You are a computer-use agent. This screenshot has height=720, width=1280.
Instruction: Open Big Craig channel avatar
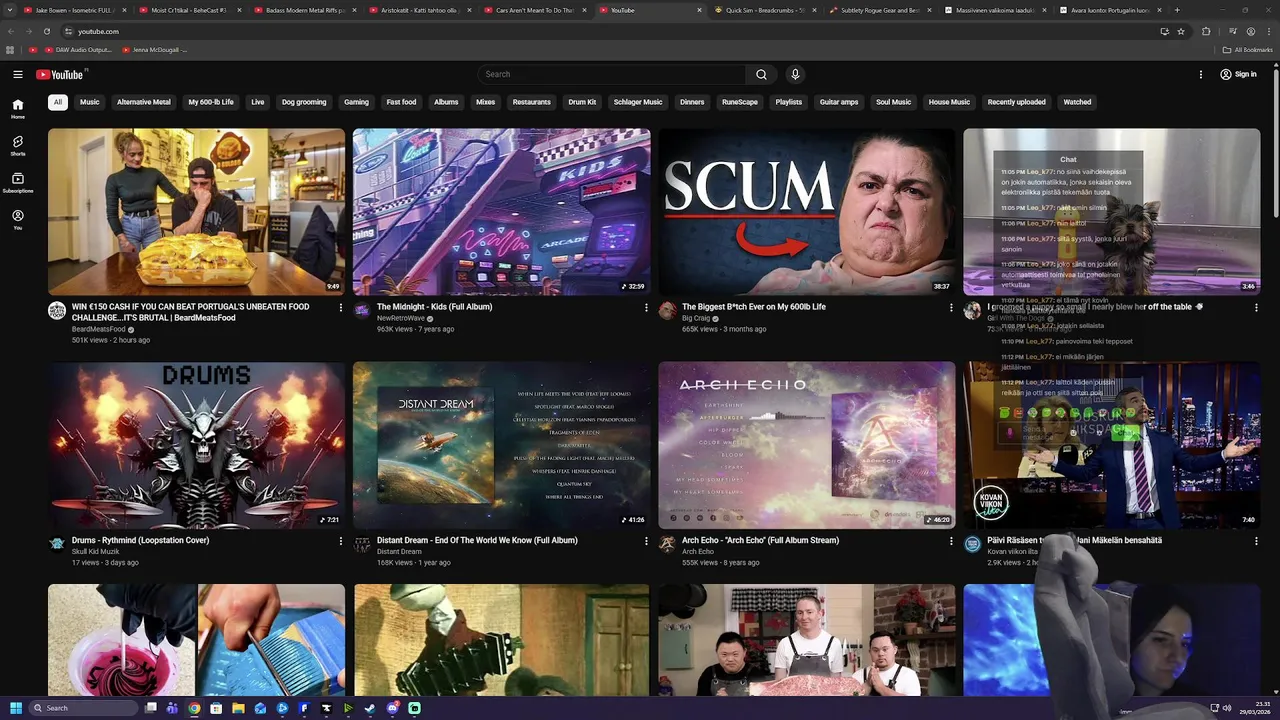(x=667, y=311)
